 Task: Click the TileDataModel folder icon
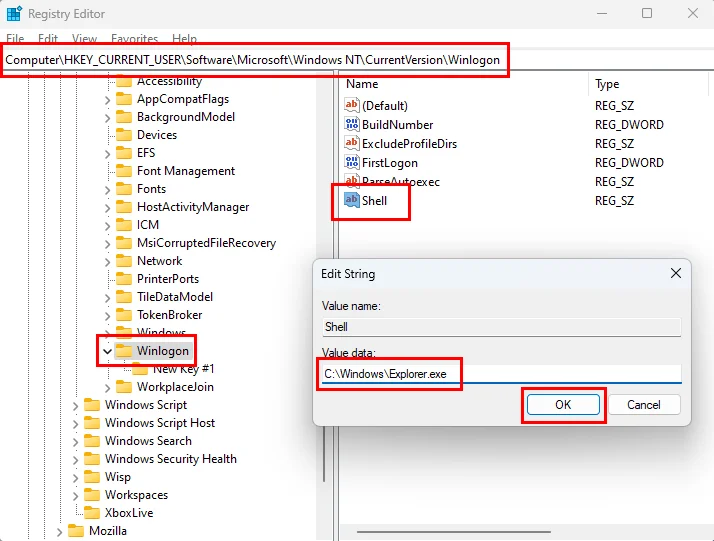[x=124, y=297]
